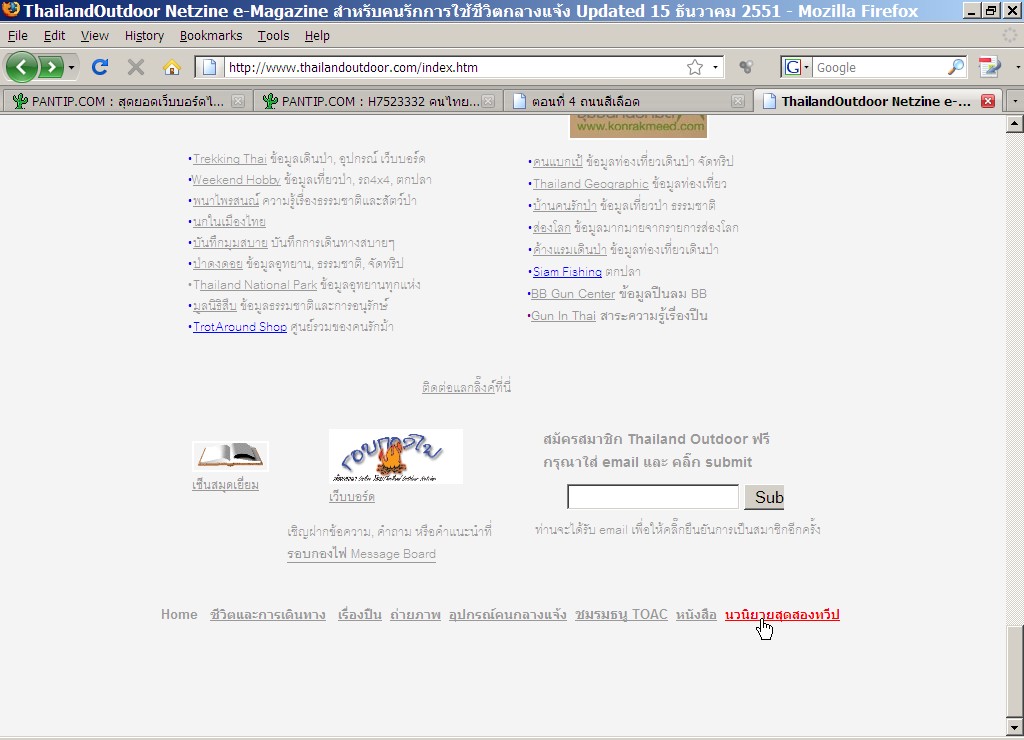Open footer link ถ่ายภาพ
This screenshot has width=1024, height=740.
coord(415,615)
